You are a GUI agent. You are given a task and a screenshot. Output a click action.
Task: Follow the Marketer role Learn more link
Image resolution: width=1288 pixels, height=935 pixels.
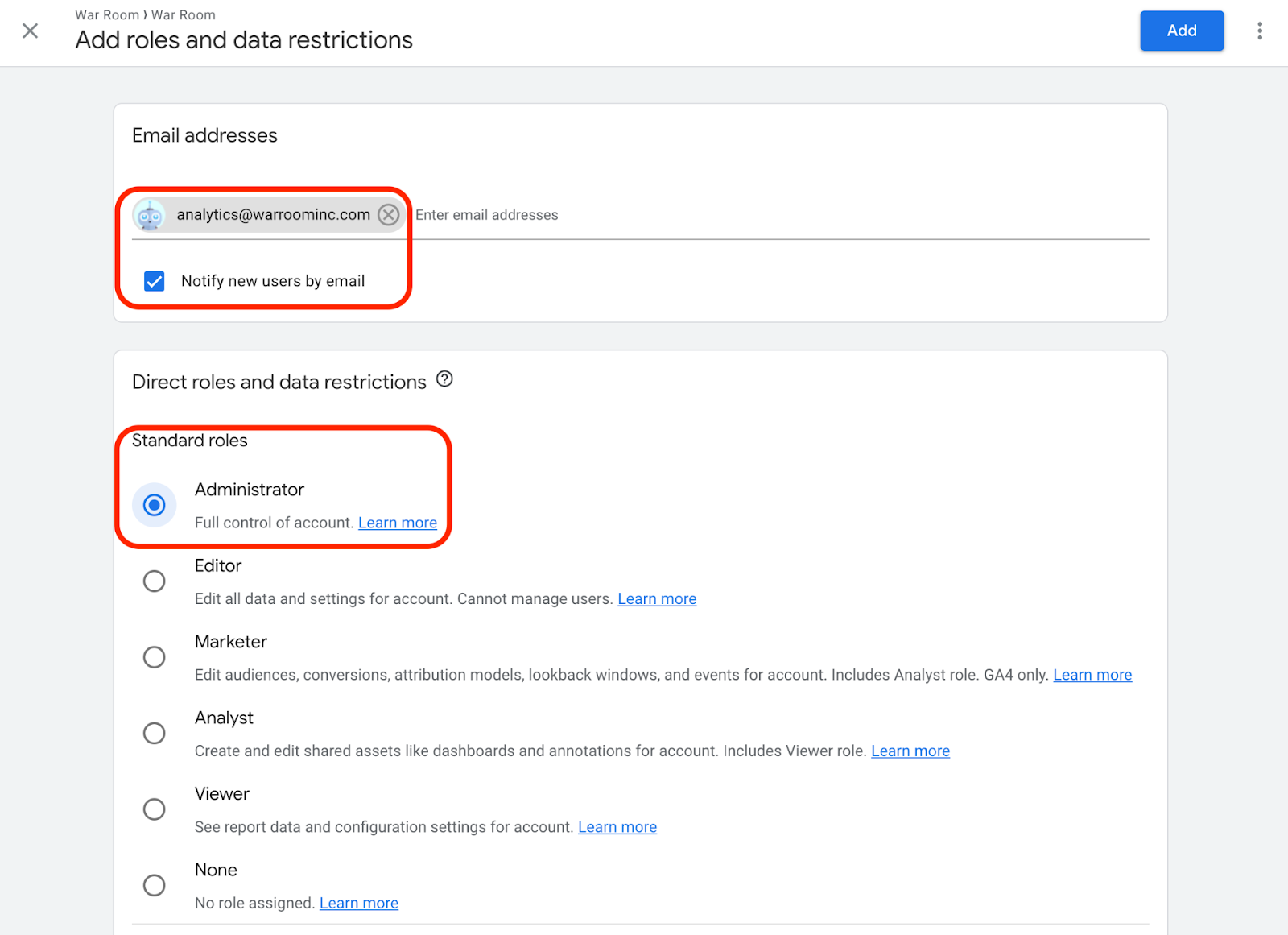pyautogui.click(x=1092, y=675)
